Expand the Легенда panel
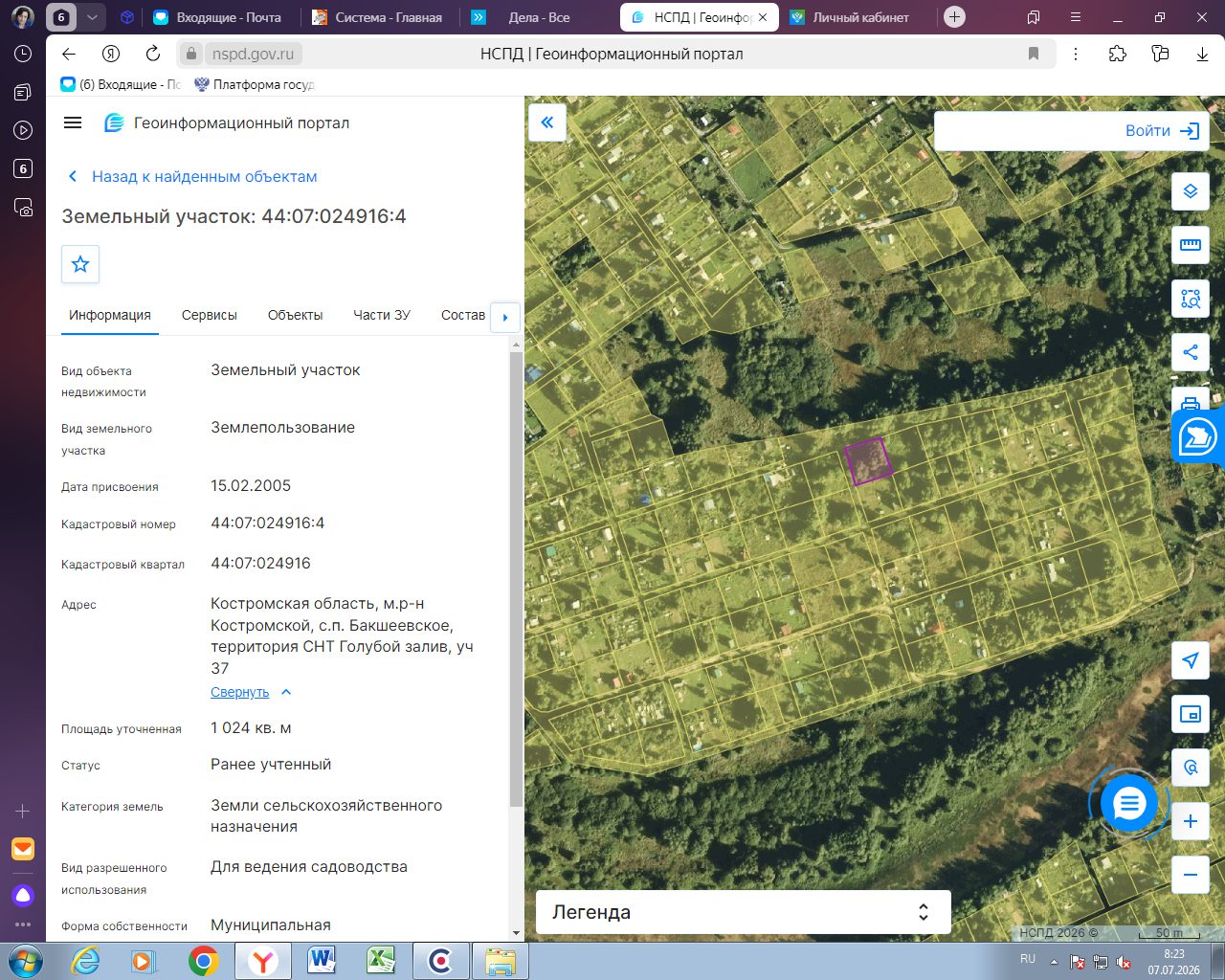This screenshot has width=1225, height=980. pyautogui.click(x=744, y=912)
